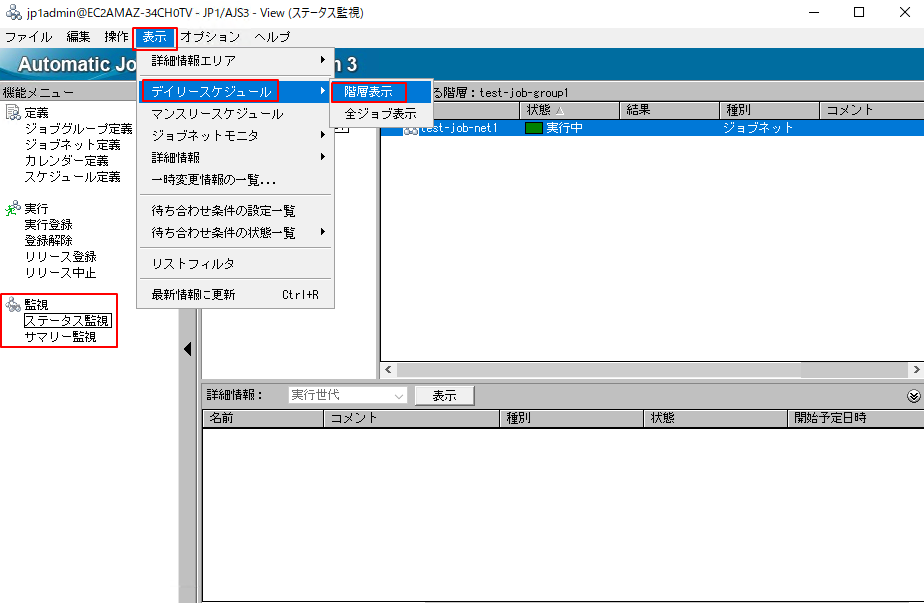The image size is (924, 603).
Task: Select リリース中止 in function menu
Action: [x=60, y=272]
